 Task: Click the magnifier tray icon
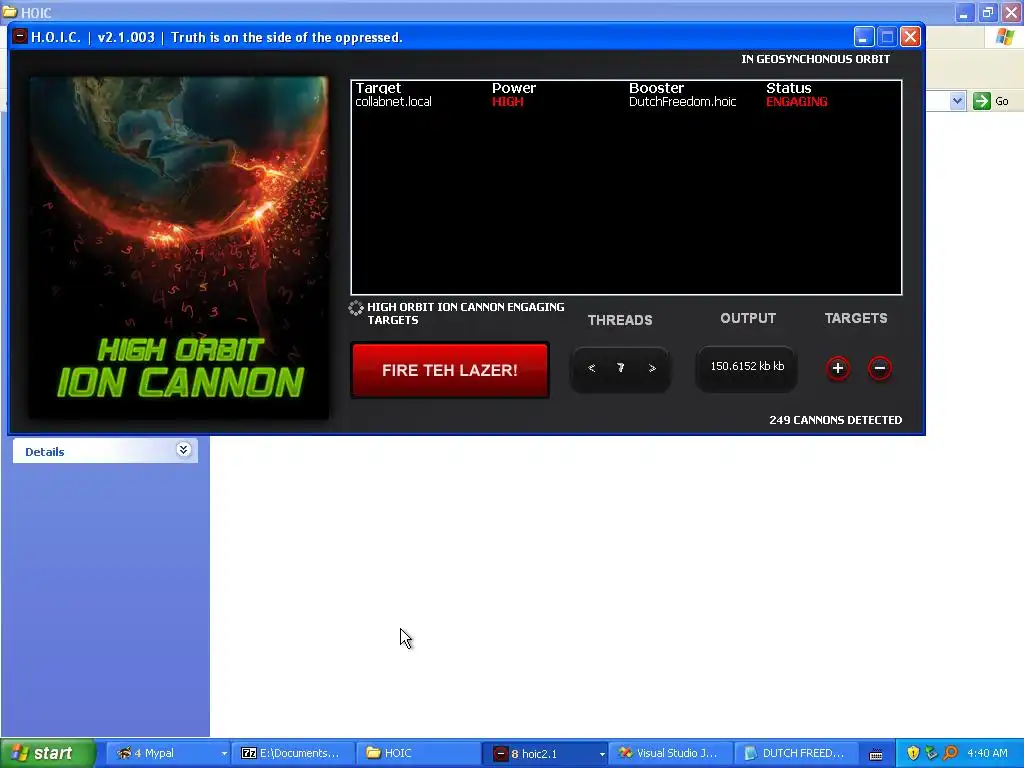950,754
